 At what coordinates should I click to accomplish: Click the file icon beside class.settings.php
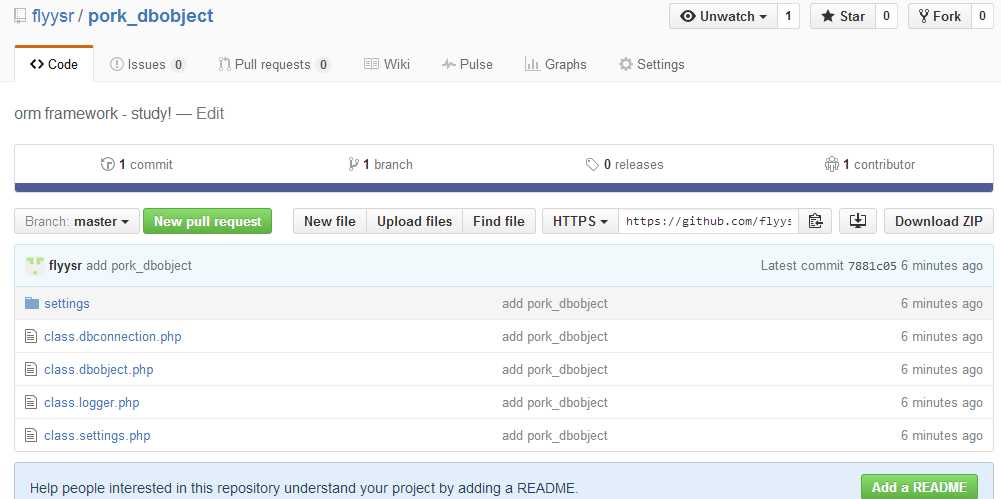point(31,436)
